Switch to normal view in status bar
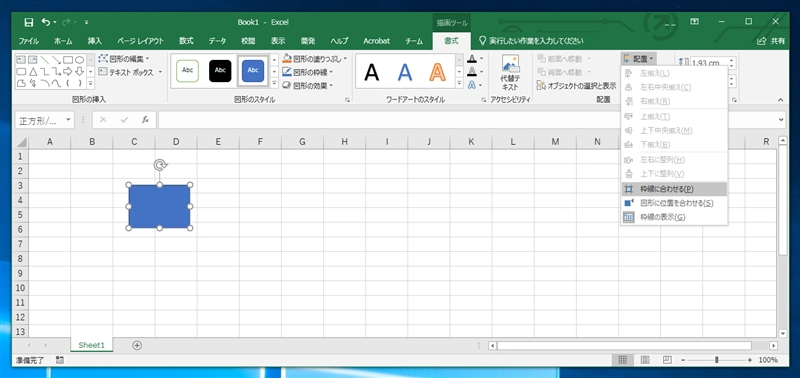Screen dimensions: 800x378 (622, 360)
